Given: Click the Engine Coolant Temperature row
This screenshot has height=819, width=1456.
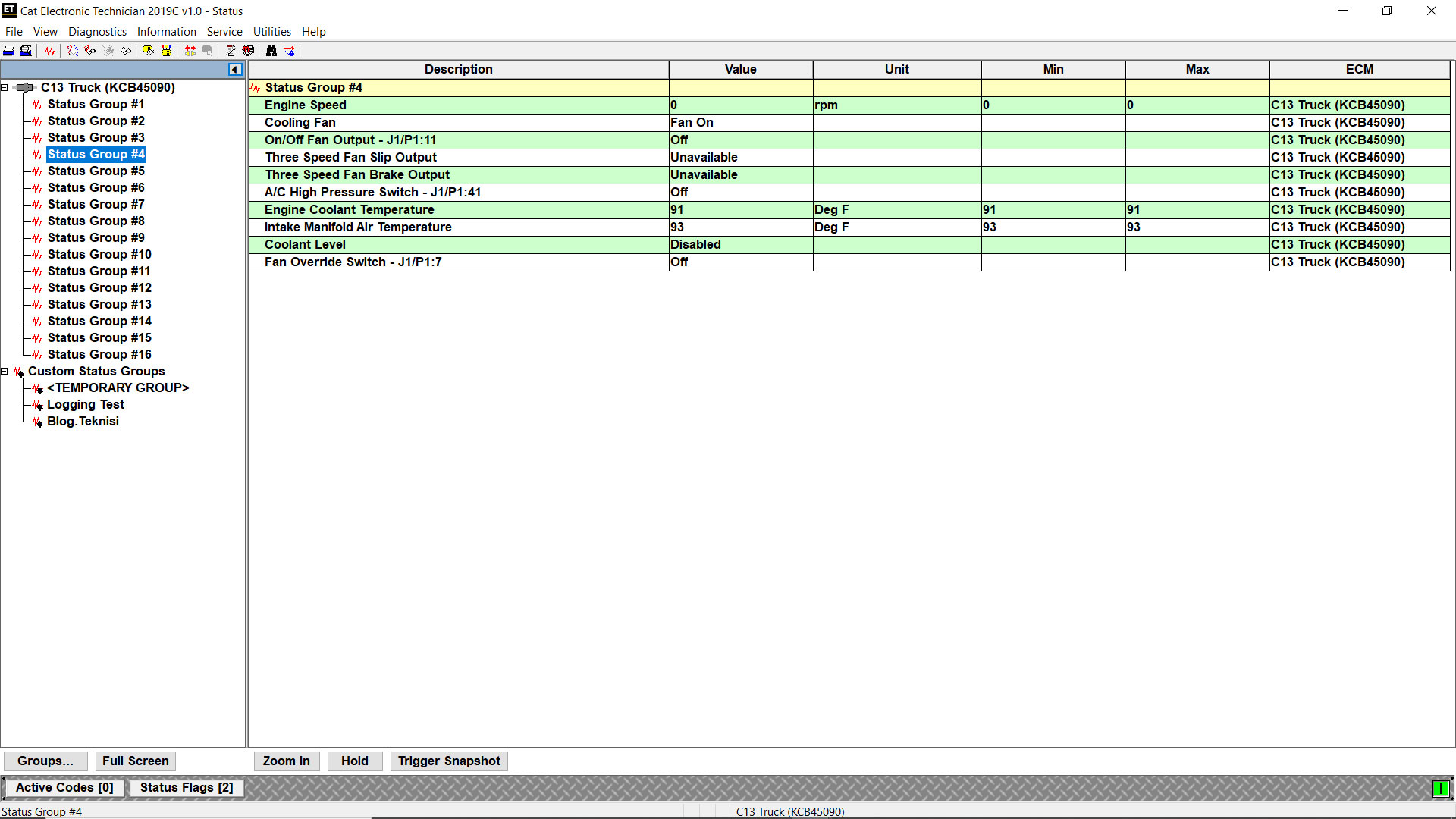Looking at the screenshot, I should click(350, 210).
